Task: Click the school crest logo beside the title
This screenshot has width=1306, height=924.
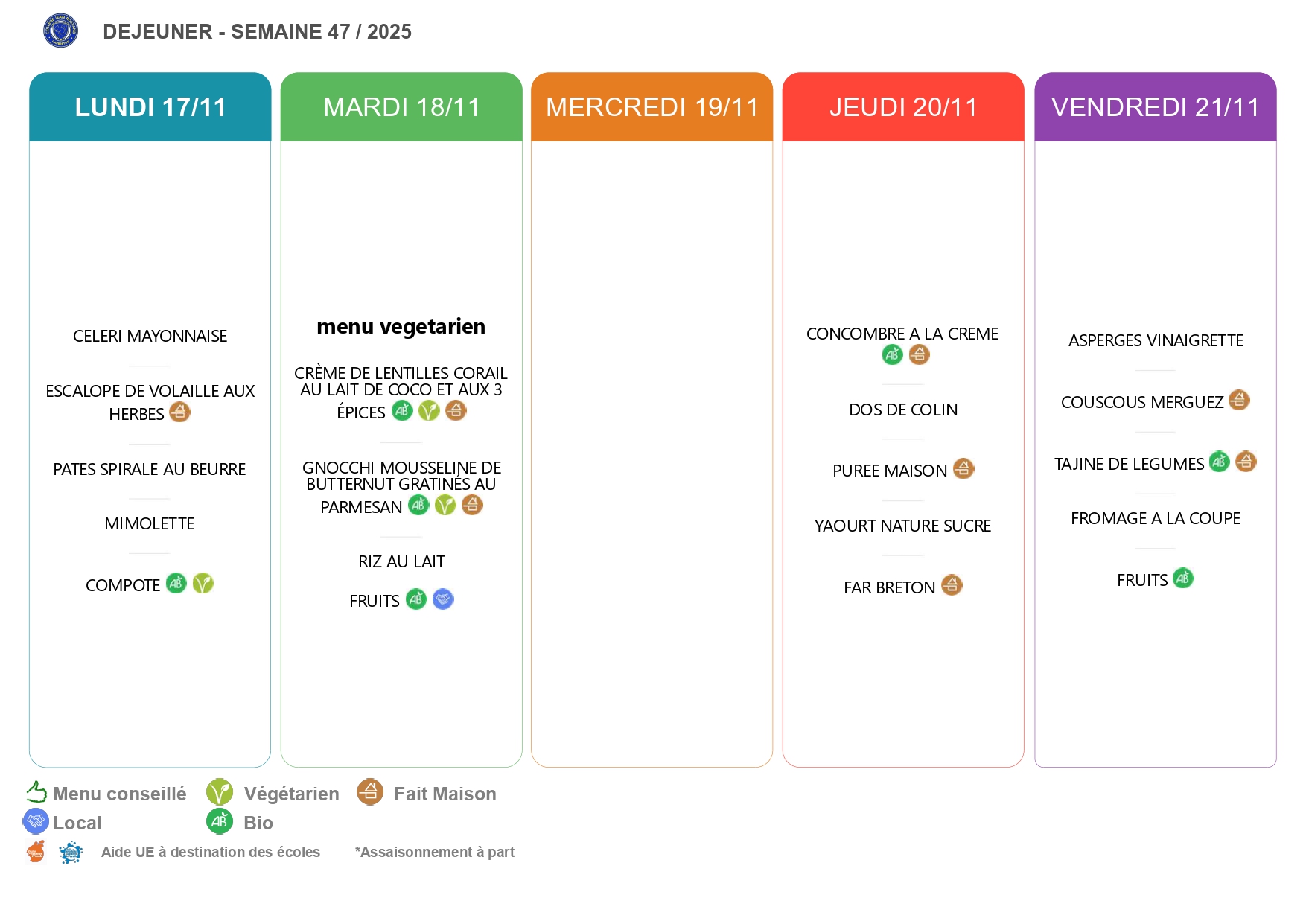Action: (60, 31)
